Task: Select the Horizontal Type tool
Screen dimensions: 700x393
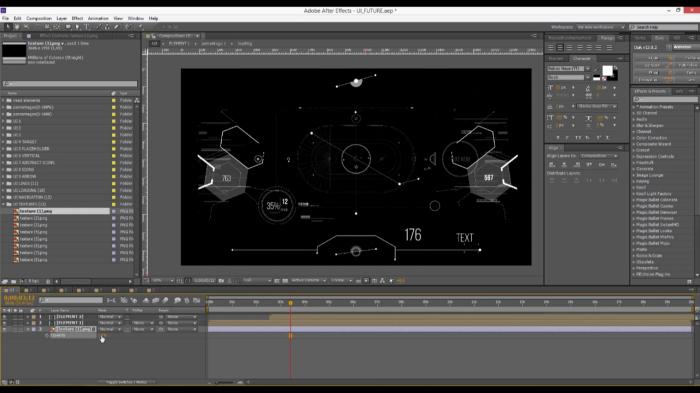Action: click(x=87, y=27)
